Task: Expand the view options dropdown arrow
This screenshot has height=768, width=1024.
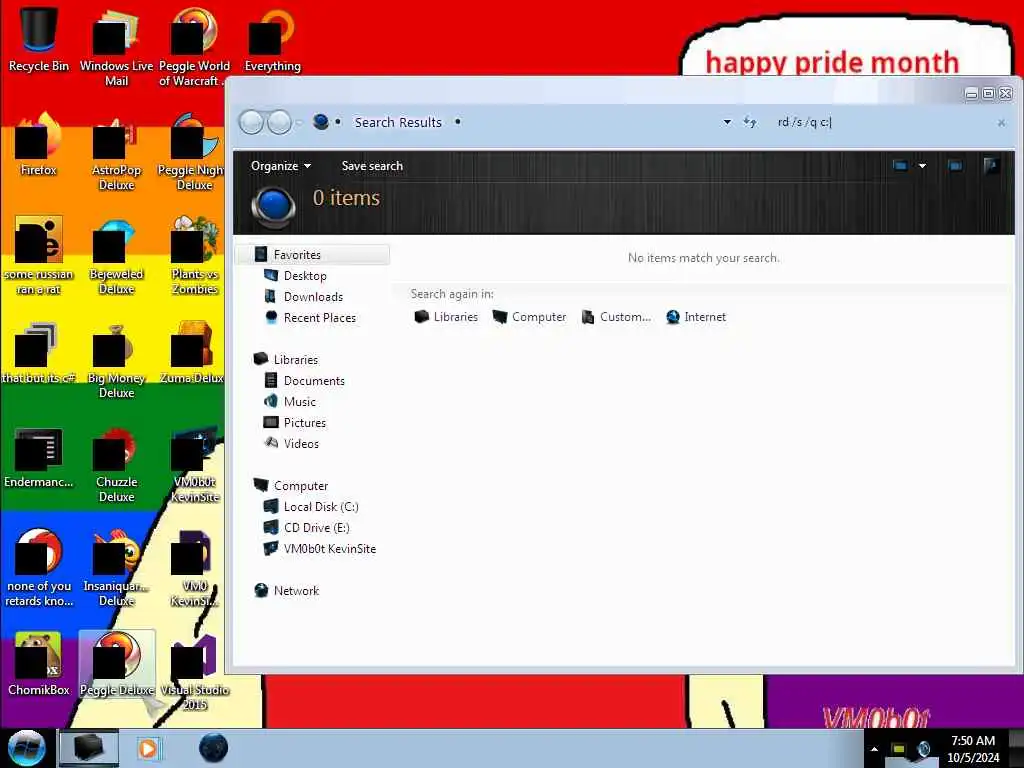Action: coord(922,166)
